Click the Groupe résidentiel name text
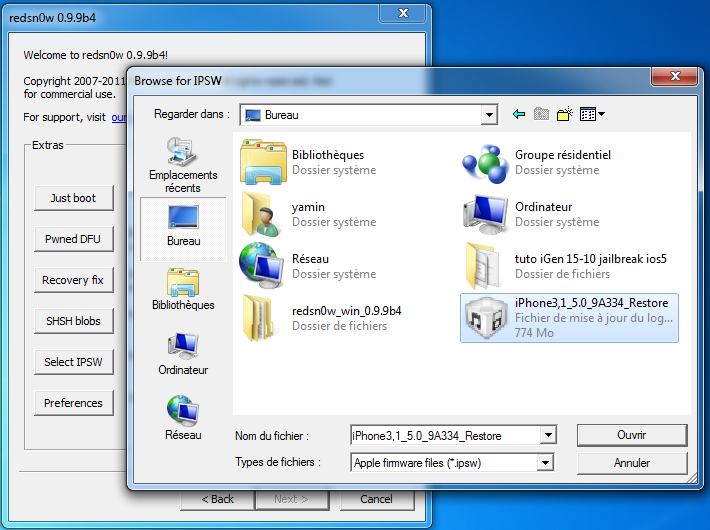The image size is (710, 530). tap(563, 155)
